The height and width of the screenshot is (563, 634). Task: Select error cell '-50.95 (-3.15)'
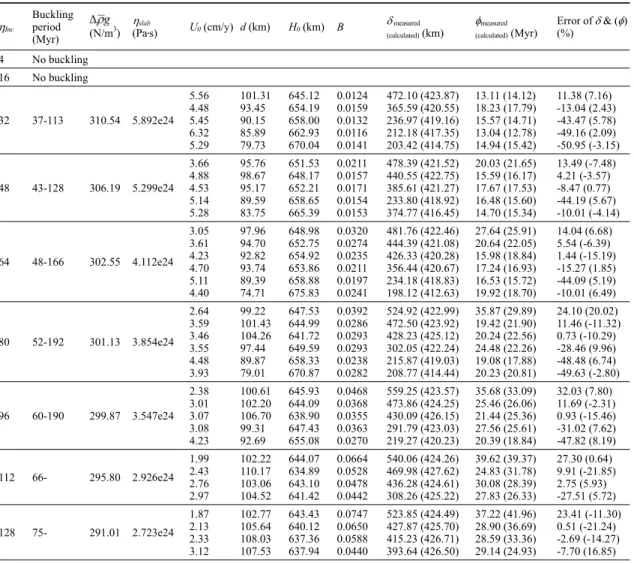coord(588,145)
